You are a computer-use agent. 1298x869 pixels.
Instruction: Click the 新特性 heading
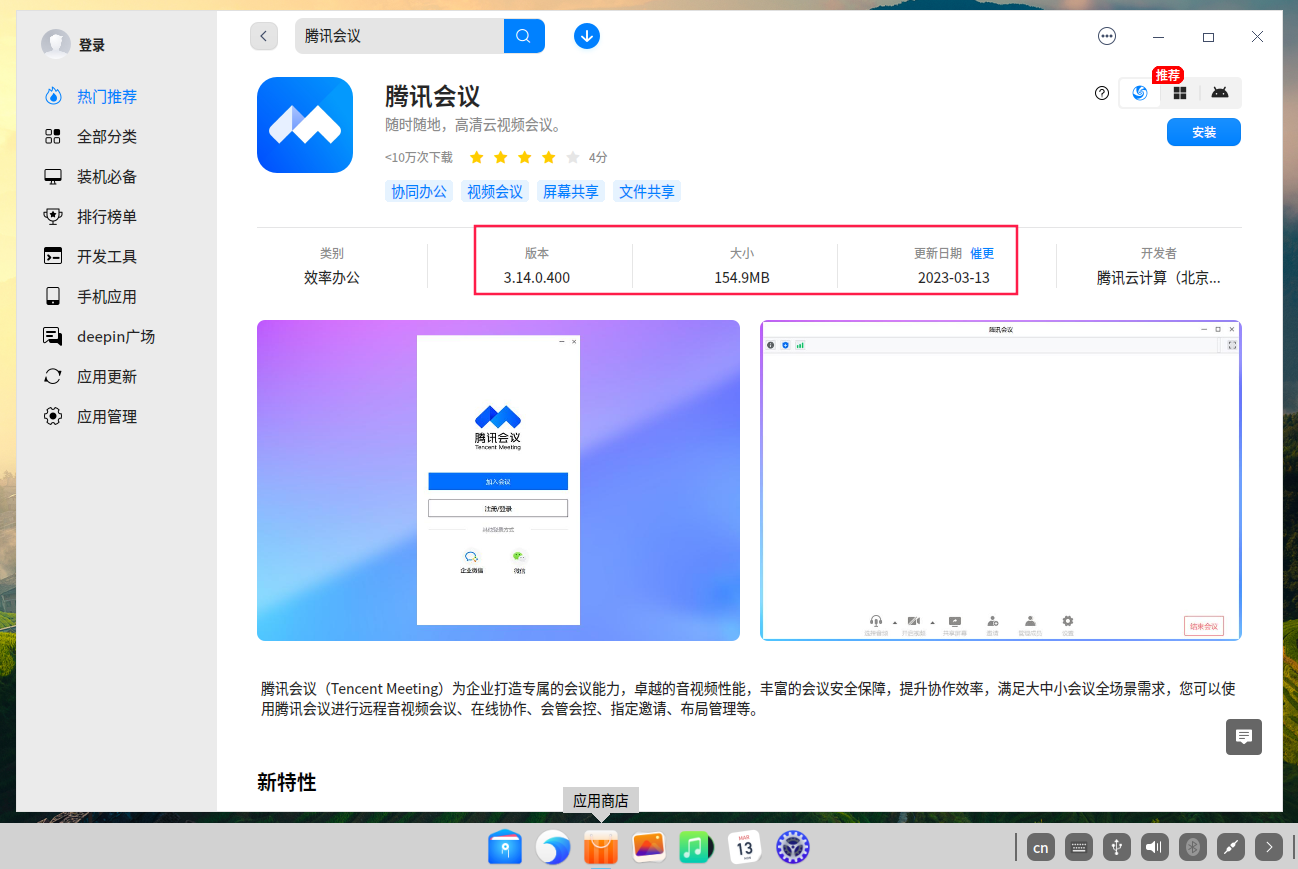[x=287, y=782]
